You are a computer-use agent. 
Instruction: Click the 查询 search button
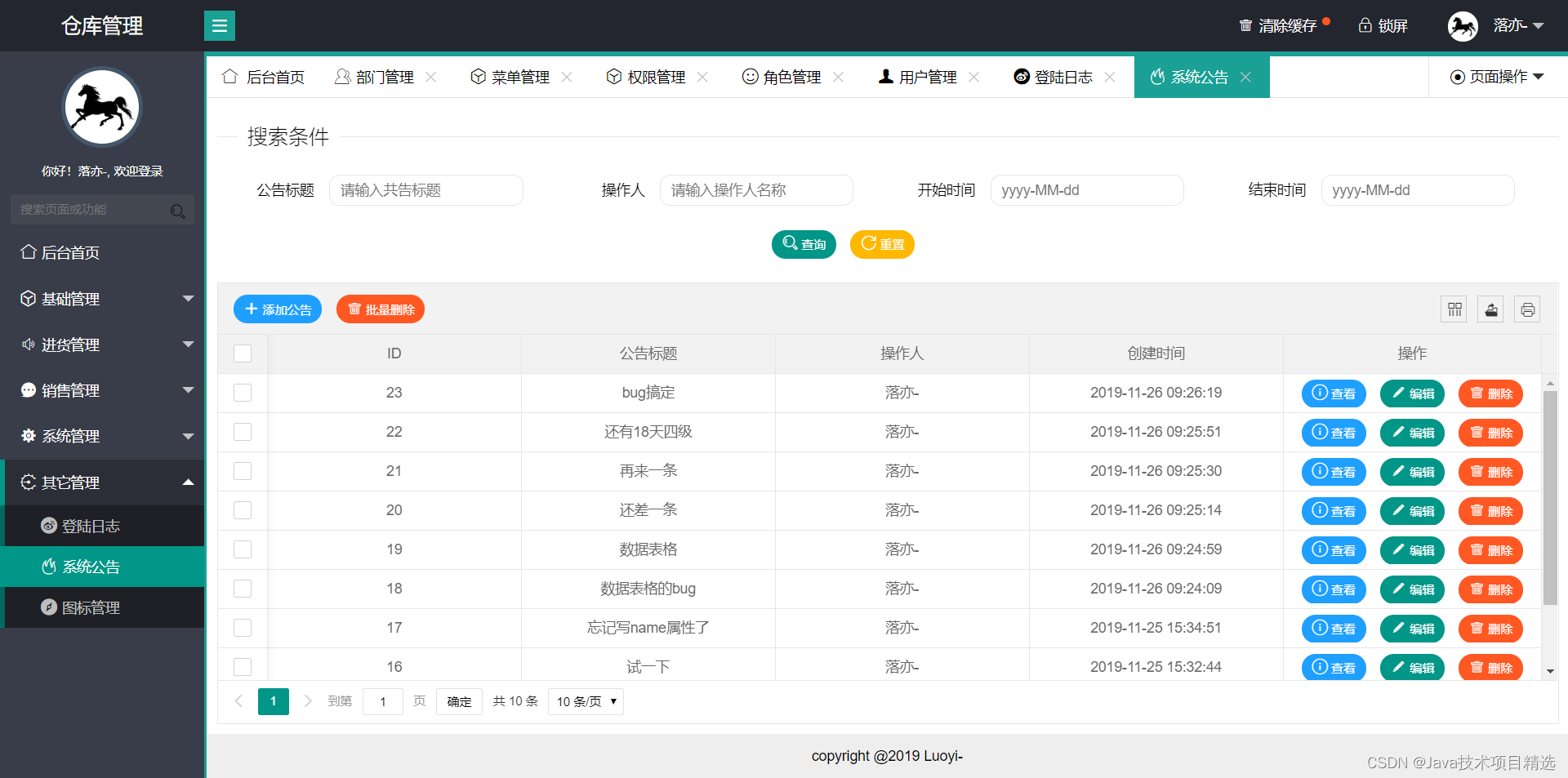[x=804, y=244]
